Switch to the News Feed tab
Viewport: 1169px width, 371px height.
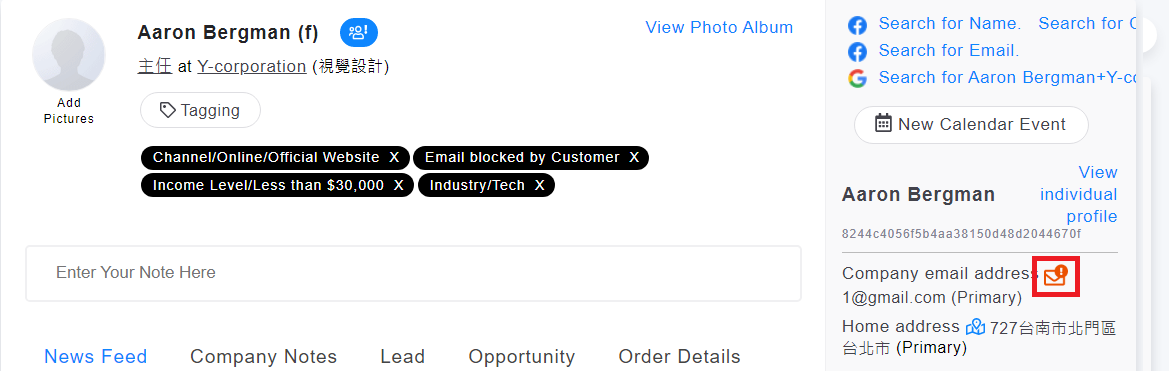click(x=95, y=356)
